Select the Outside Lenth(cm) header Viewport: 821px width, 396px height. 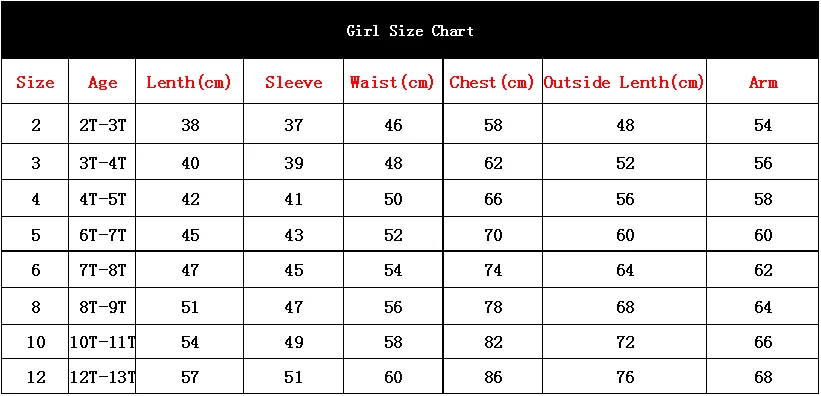coord(624,83)
